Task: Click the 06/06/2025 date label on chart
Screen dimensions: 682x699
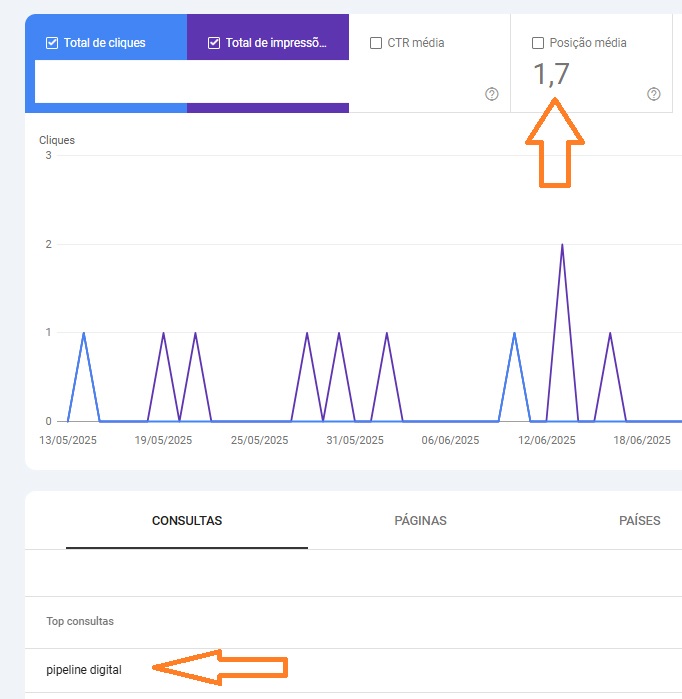Action: coord(450,440)
